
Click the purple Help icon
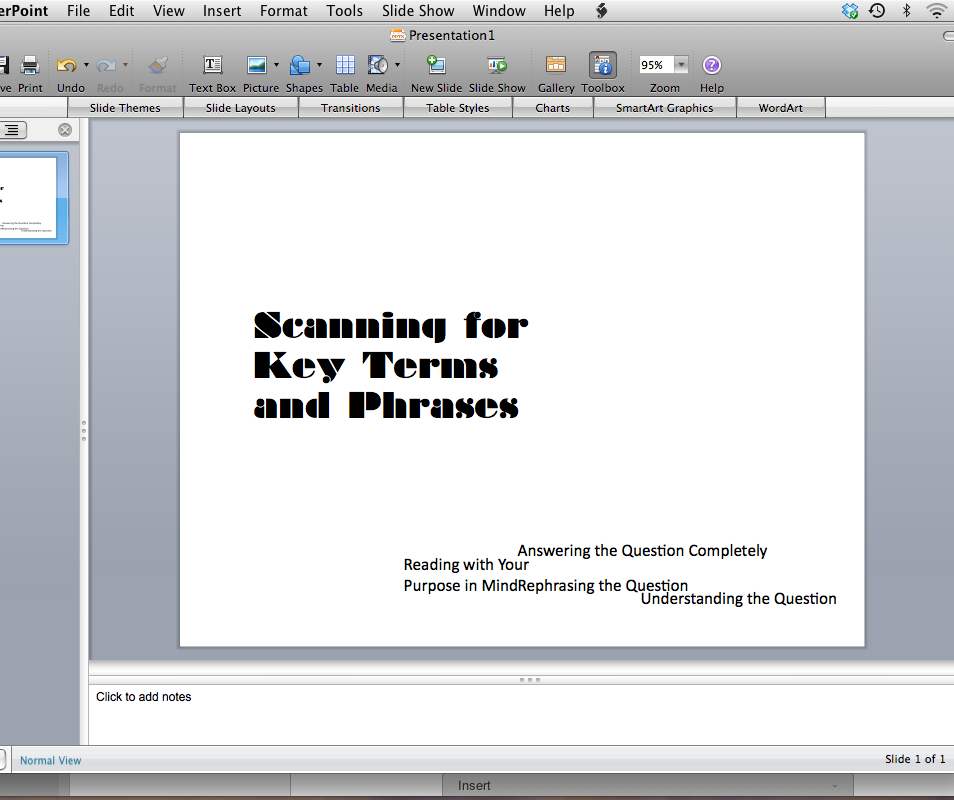711,66
